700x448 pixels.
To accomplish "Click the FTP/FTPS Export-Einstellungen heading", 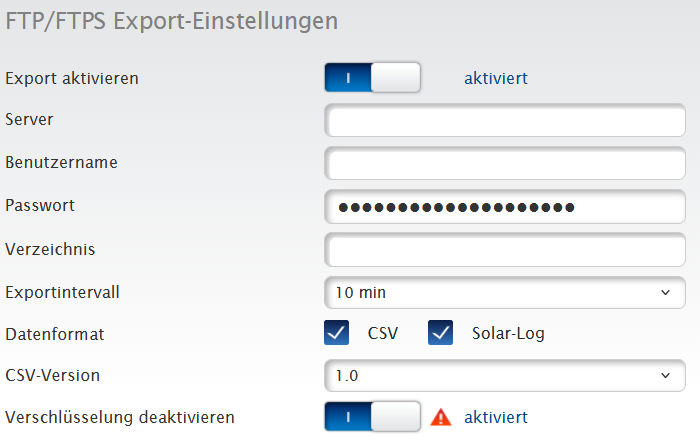I will (171, 21).
